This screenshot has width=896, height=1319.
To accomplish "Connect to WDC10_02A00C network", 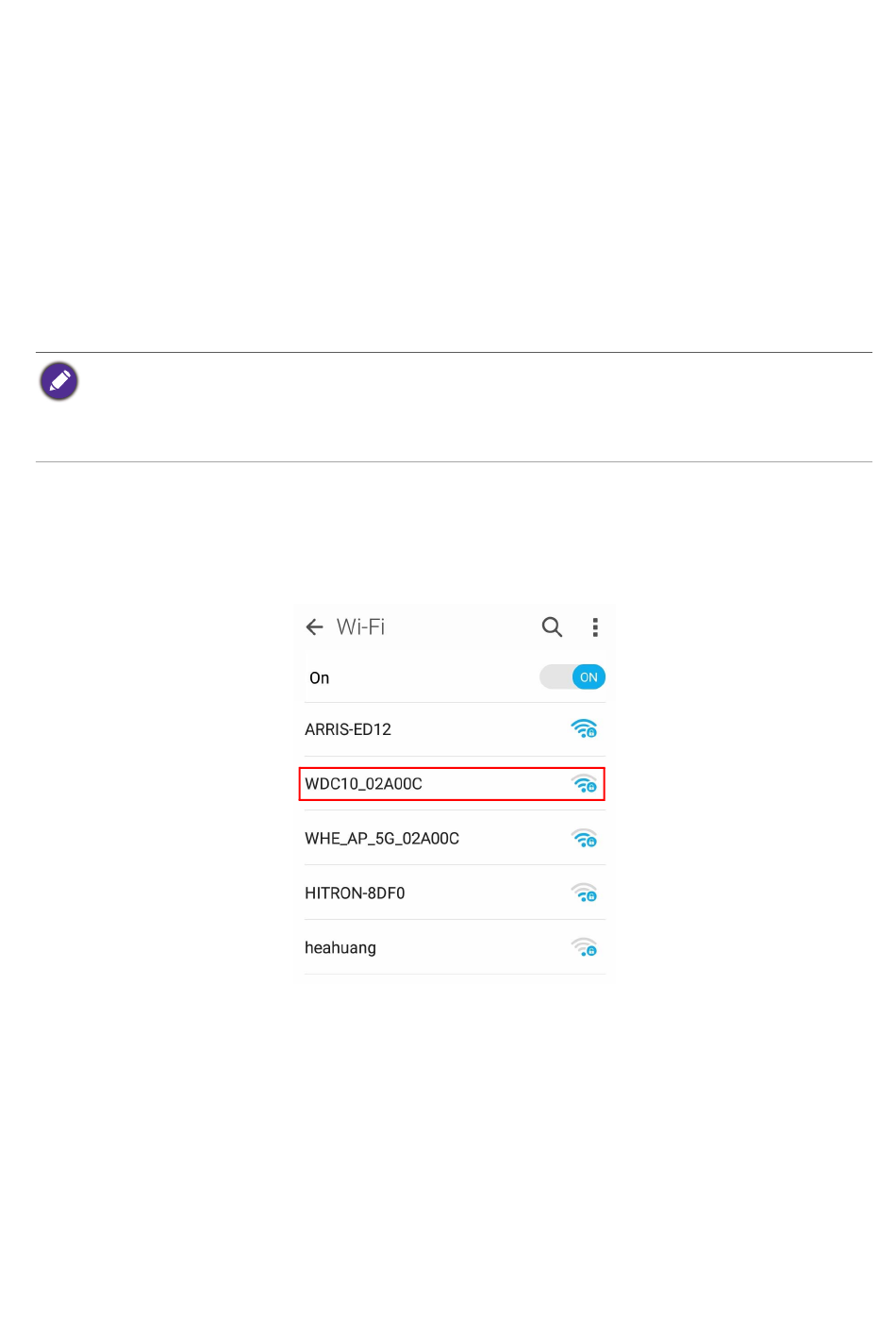I will point(452,784).
